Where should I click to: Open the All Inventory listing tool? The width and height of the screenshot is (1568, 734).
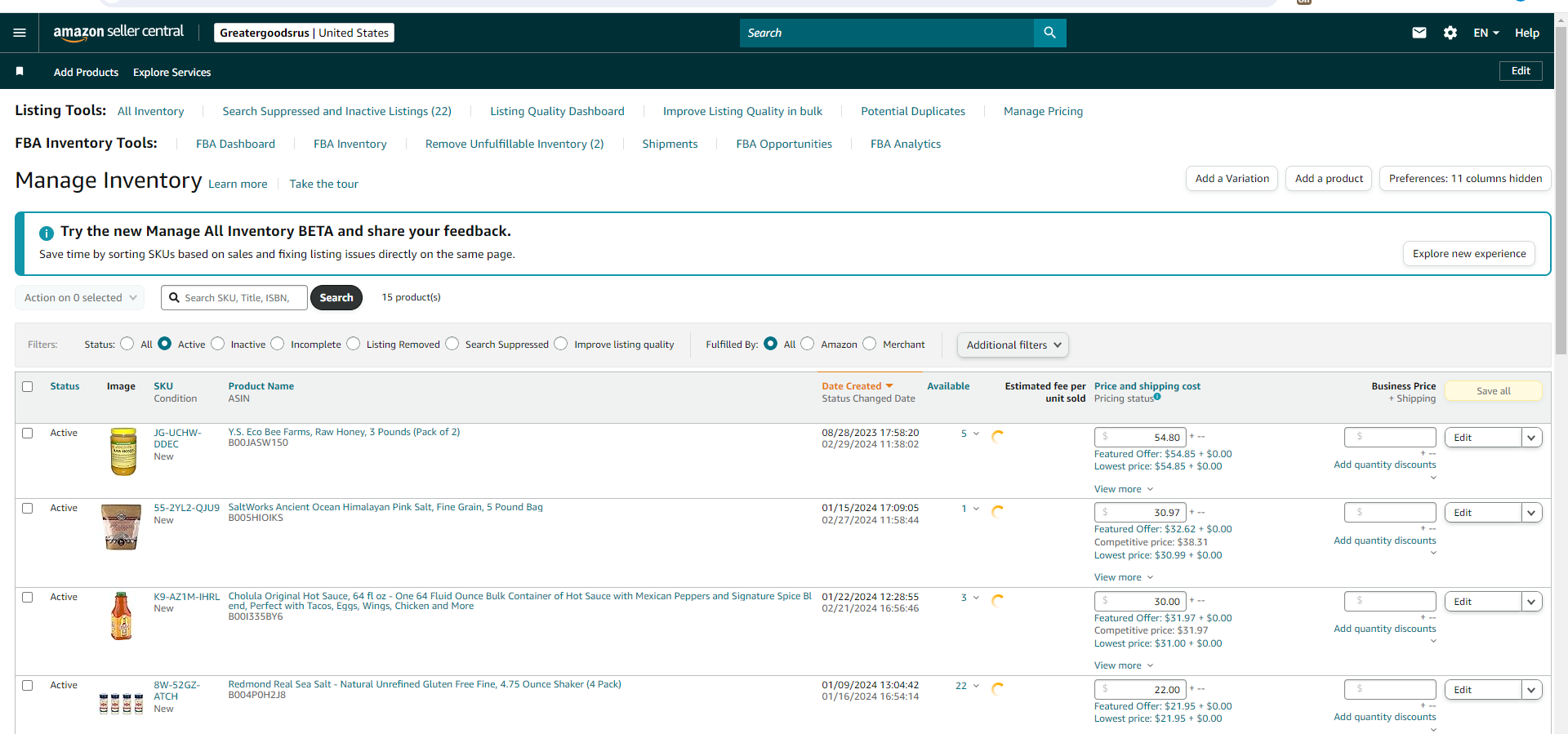[150, 111]
